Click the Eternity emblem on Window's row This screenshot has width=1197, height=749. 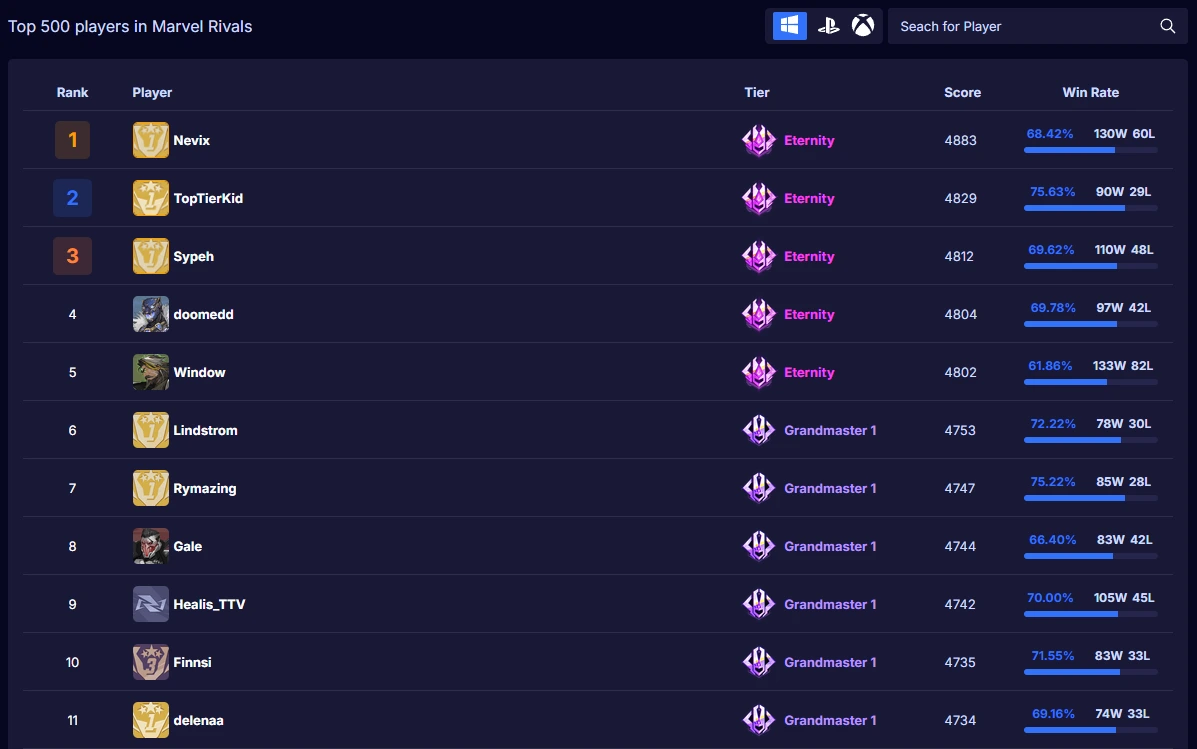(x=759, y=372)
